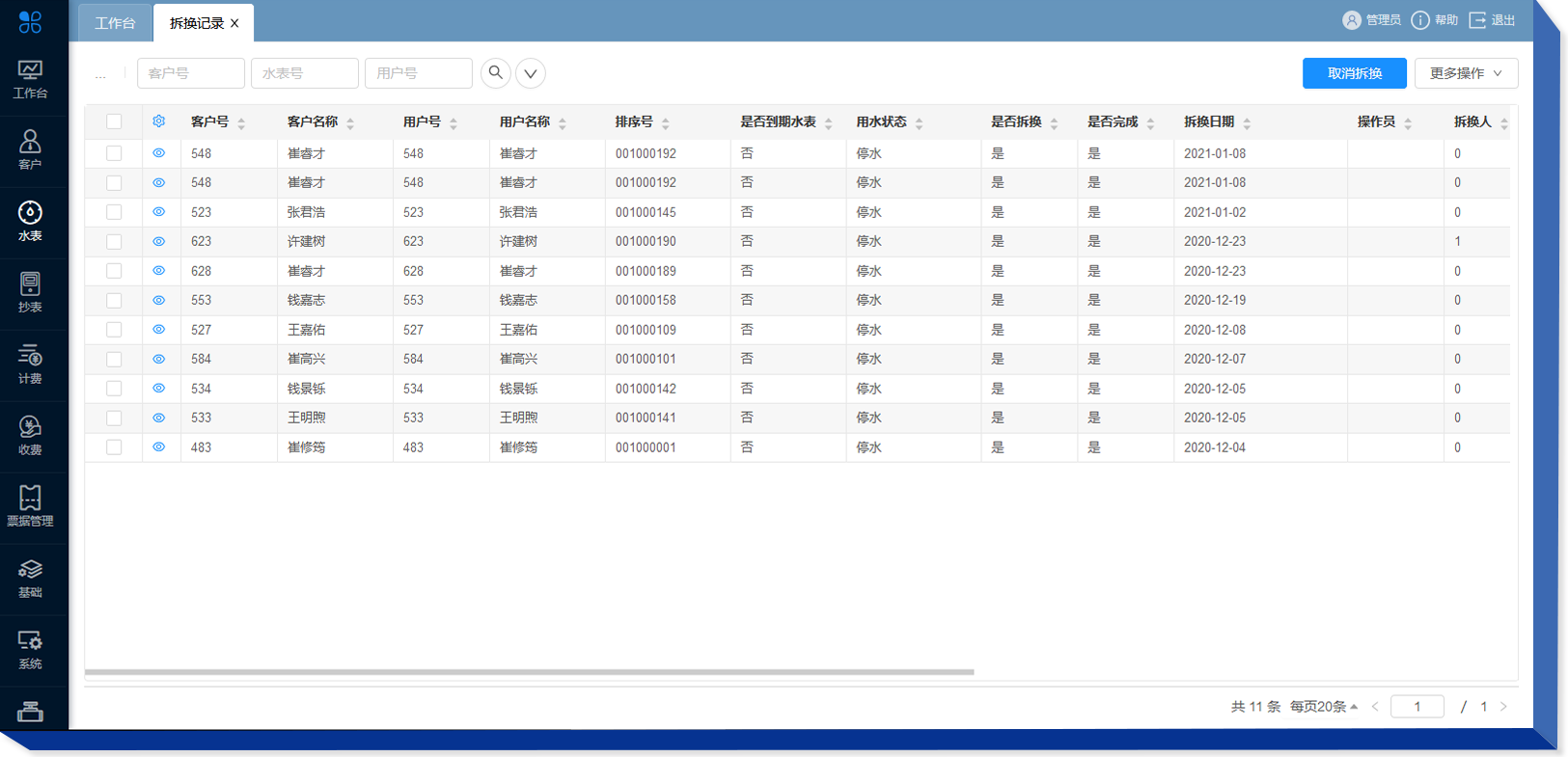Switch to the 工作台 tab

[x=115, y=23]
